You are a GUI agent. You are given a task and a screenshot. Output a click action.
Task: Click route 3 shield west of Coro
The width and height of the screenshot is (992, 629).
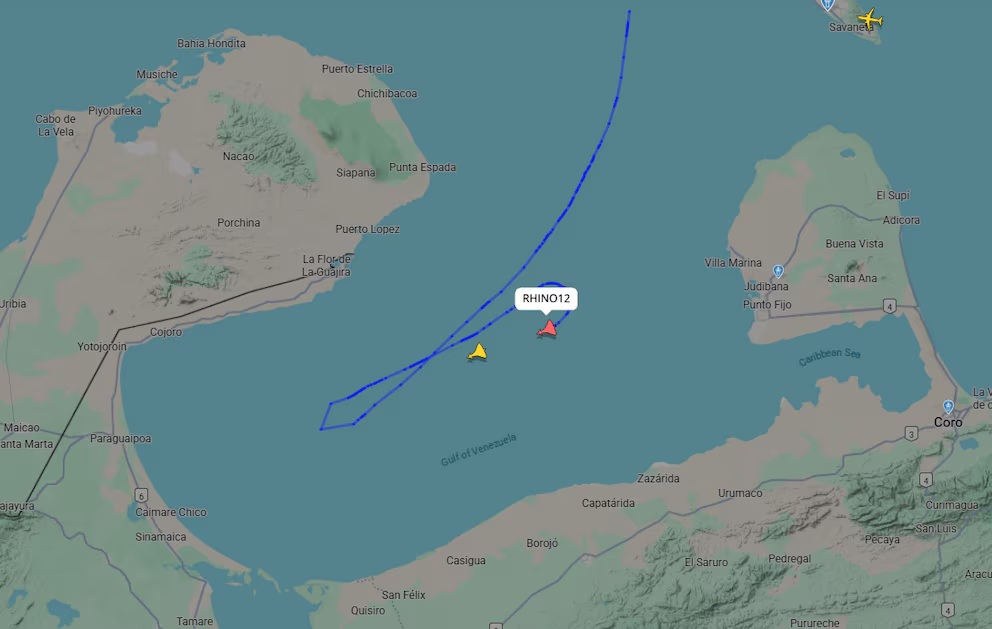point(911,433)
